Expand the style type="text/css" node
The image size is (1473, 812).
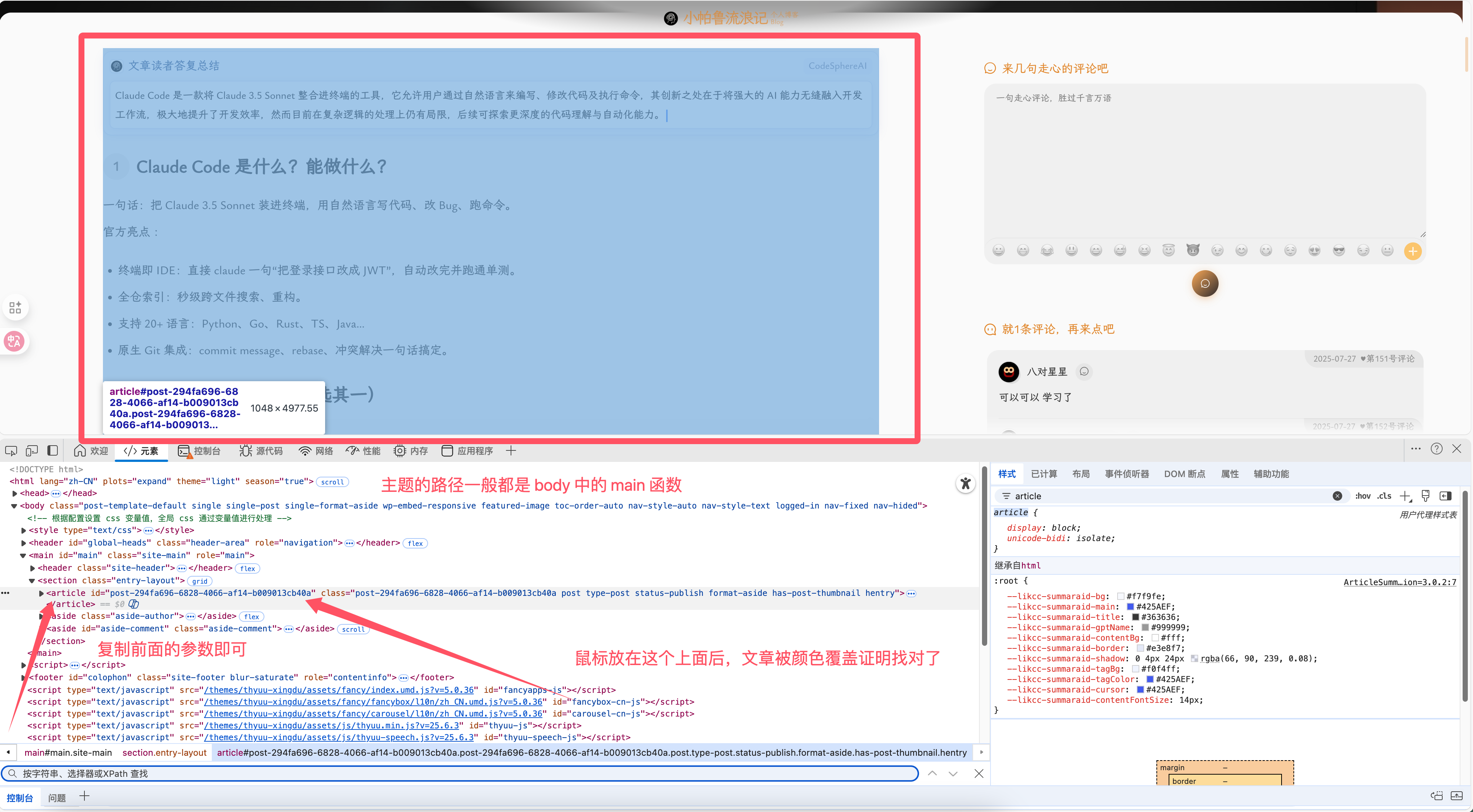pos(23,530)
